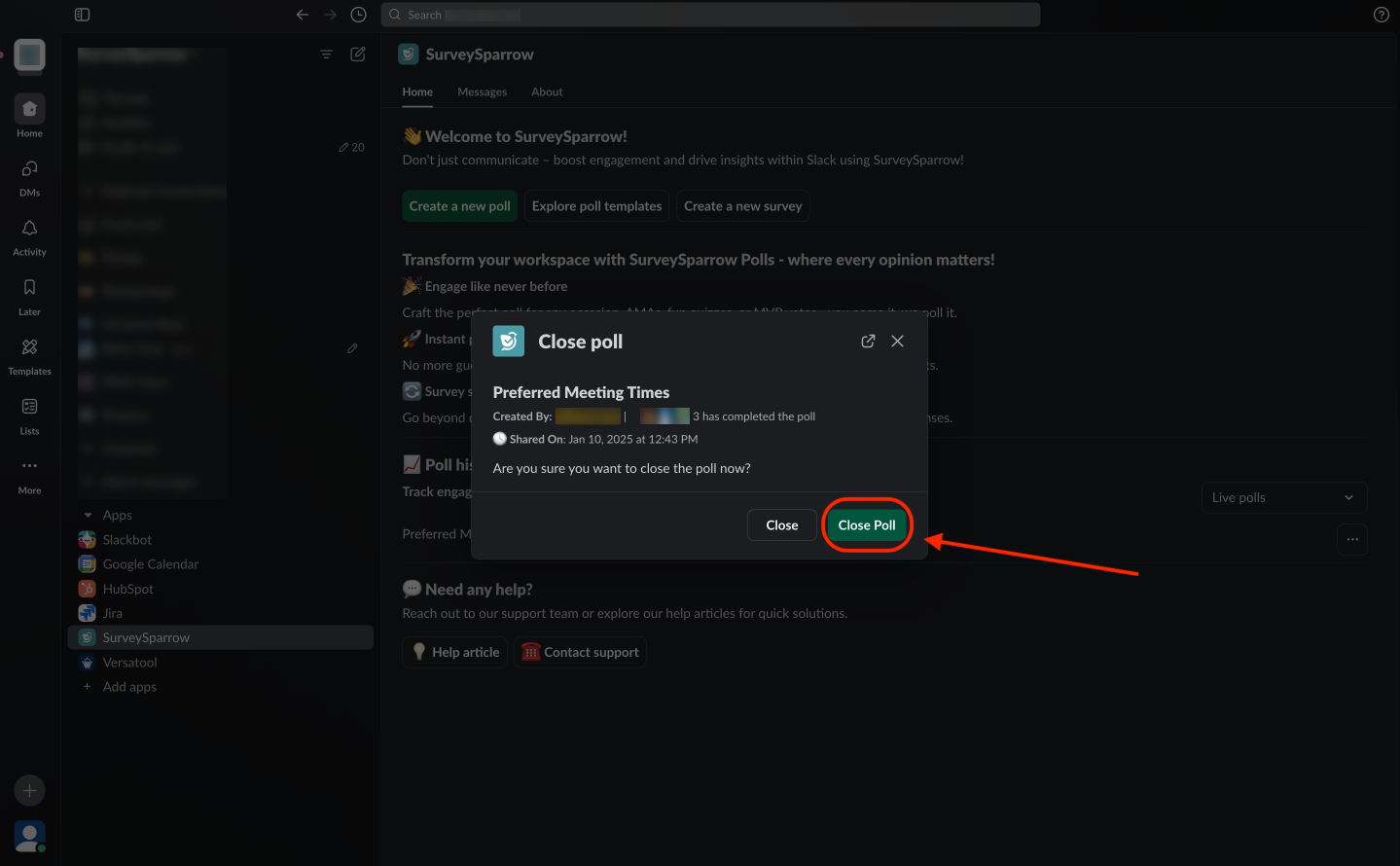Screen dimensions: 1400x866
Task: Open the Close poll dialog in new window
Action: tap(868, 342)
